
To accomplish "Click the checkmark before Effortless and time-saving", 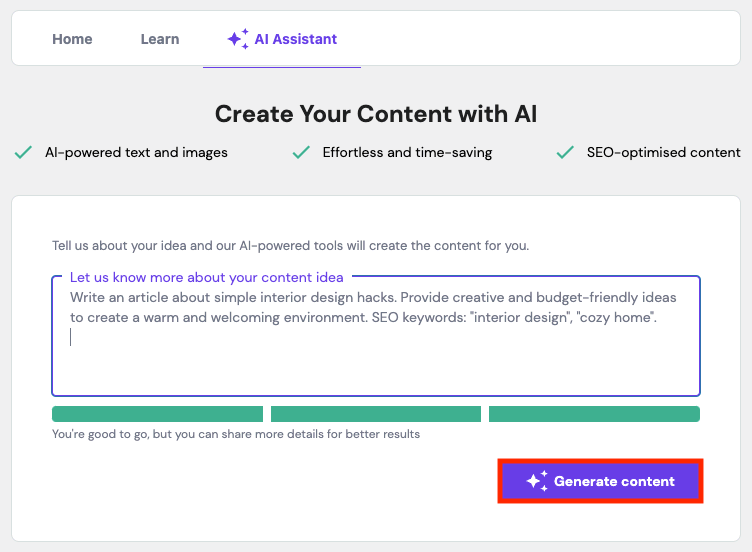I will click(300, 153).
